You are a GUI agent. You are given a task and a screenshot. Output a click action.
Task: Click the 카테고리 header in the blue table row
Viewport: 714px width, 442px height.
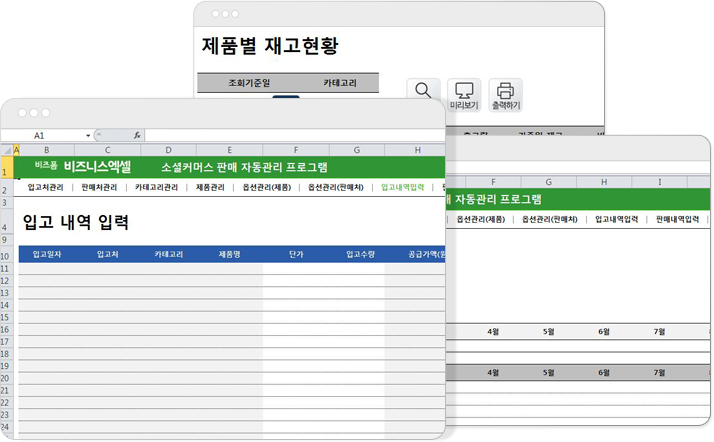coord(168,254)
